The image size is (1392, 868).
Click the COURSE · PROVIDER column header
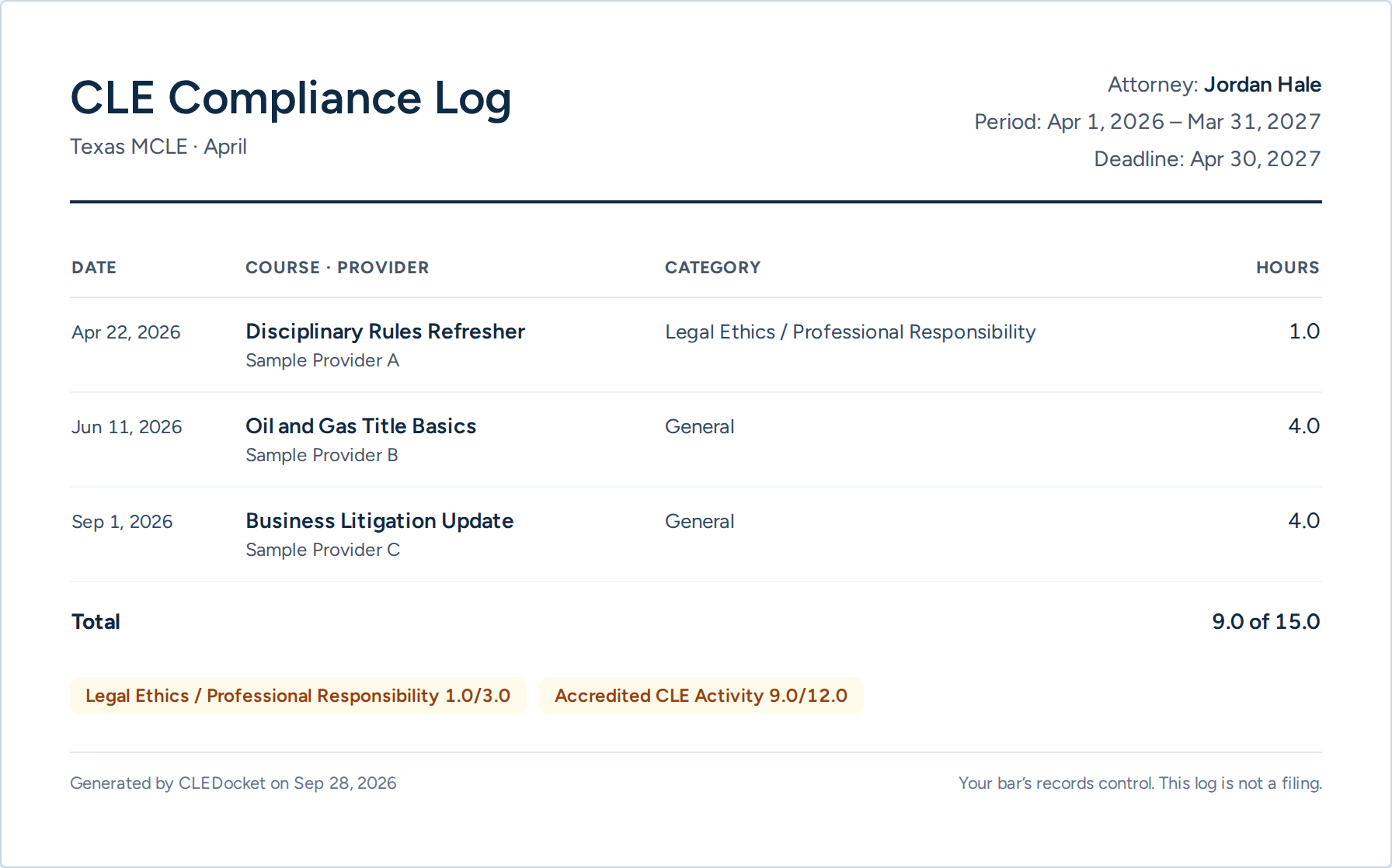[x=337, y=268]
